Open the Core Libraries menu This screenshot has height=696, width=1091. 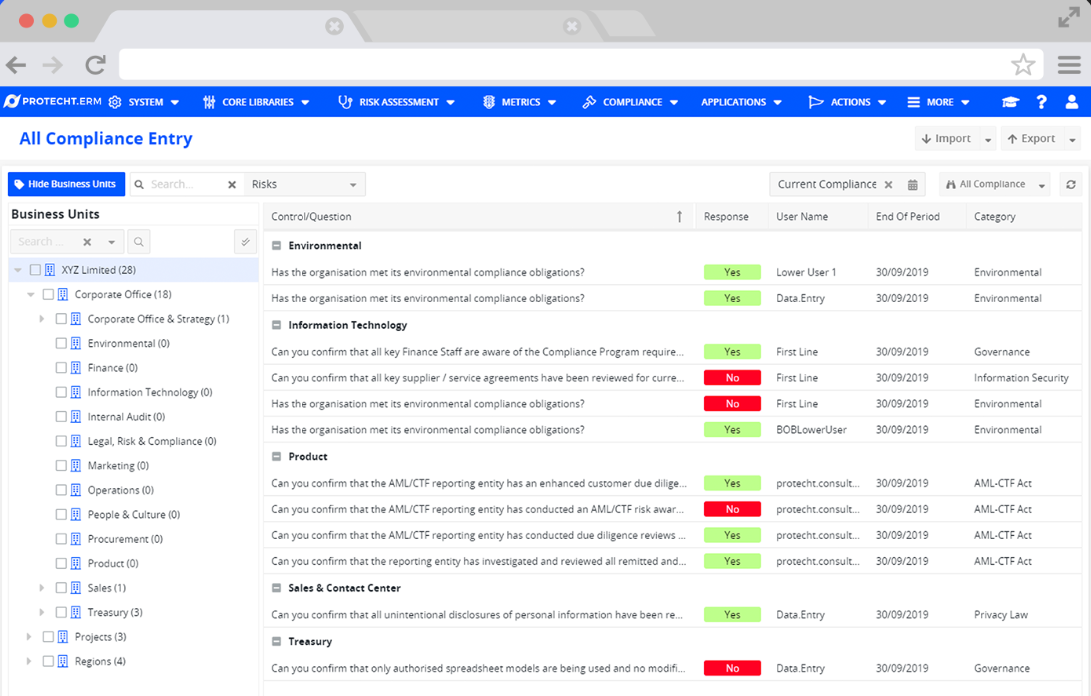[256, 101]
